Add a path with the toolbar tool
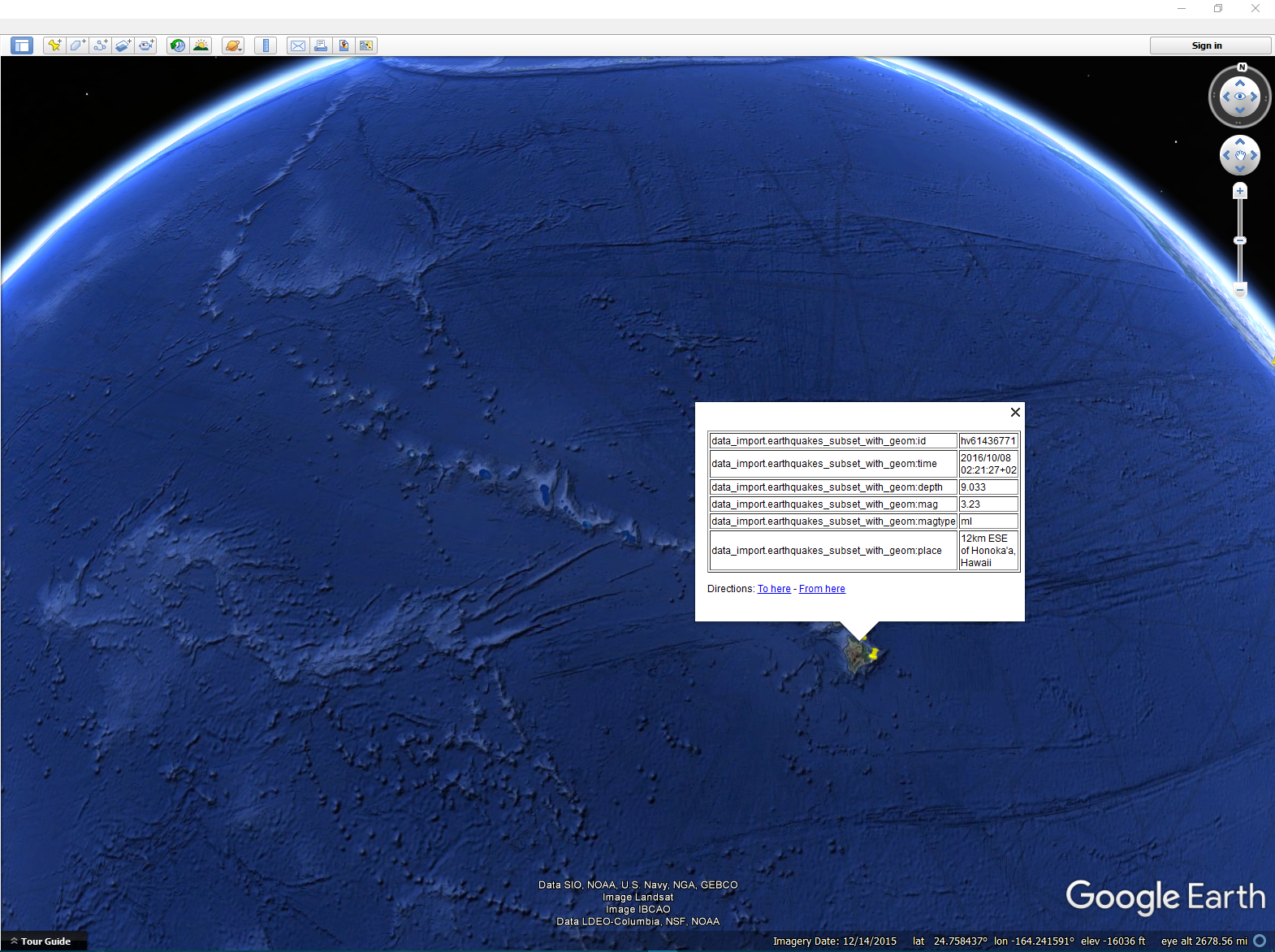 [x=100, y=45]
